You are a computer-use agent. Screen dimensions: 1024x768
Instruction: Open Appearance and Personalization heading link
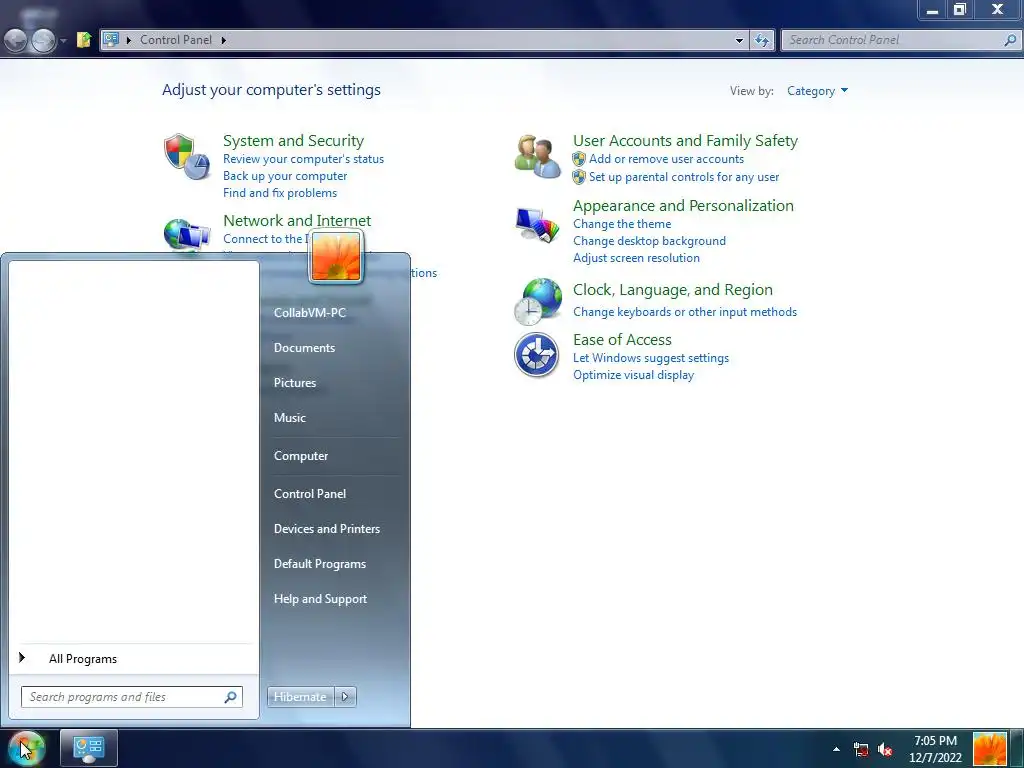(683, 206)
